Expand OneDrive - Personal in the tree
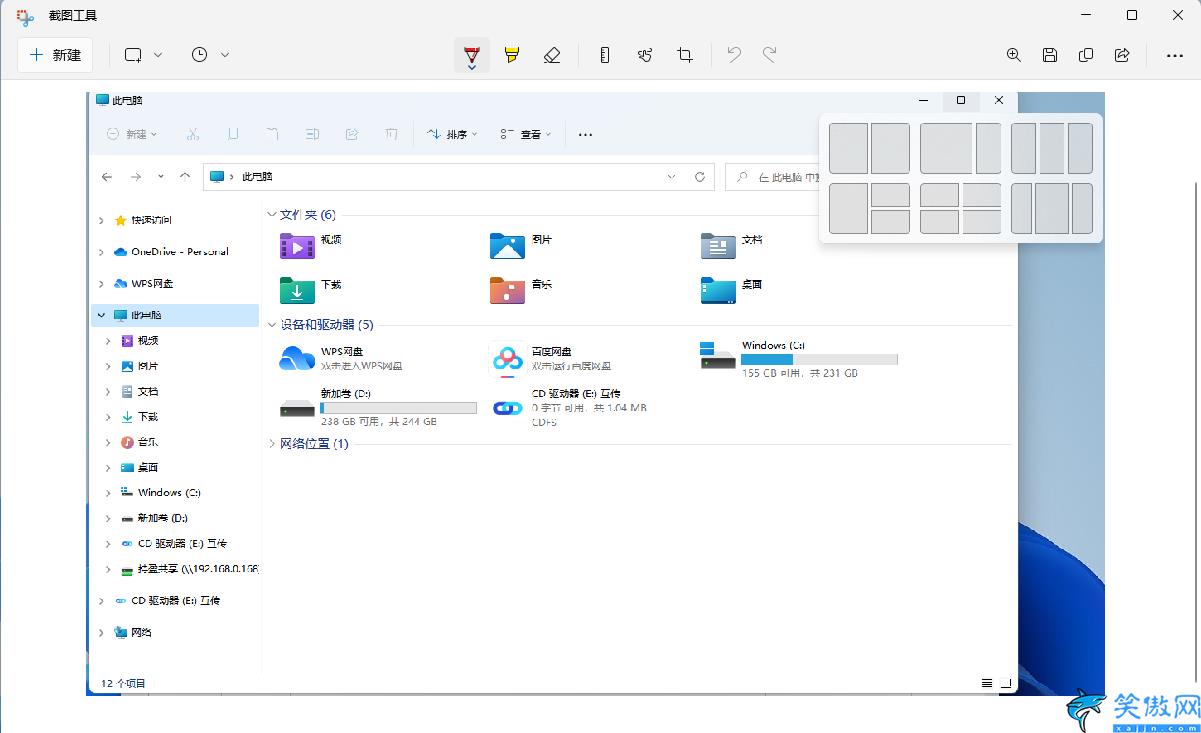Screen dimensions: 1201x733 [101, 252]
